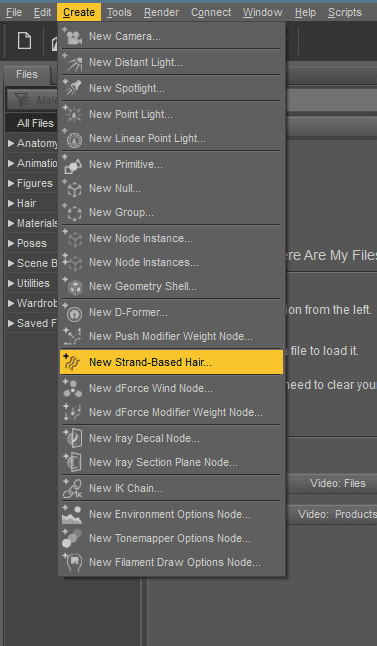The height and width of the screenshot is (646, 377).
Task: Open the Scripts menu
Action: pos(345,12)
